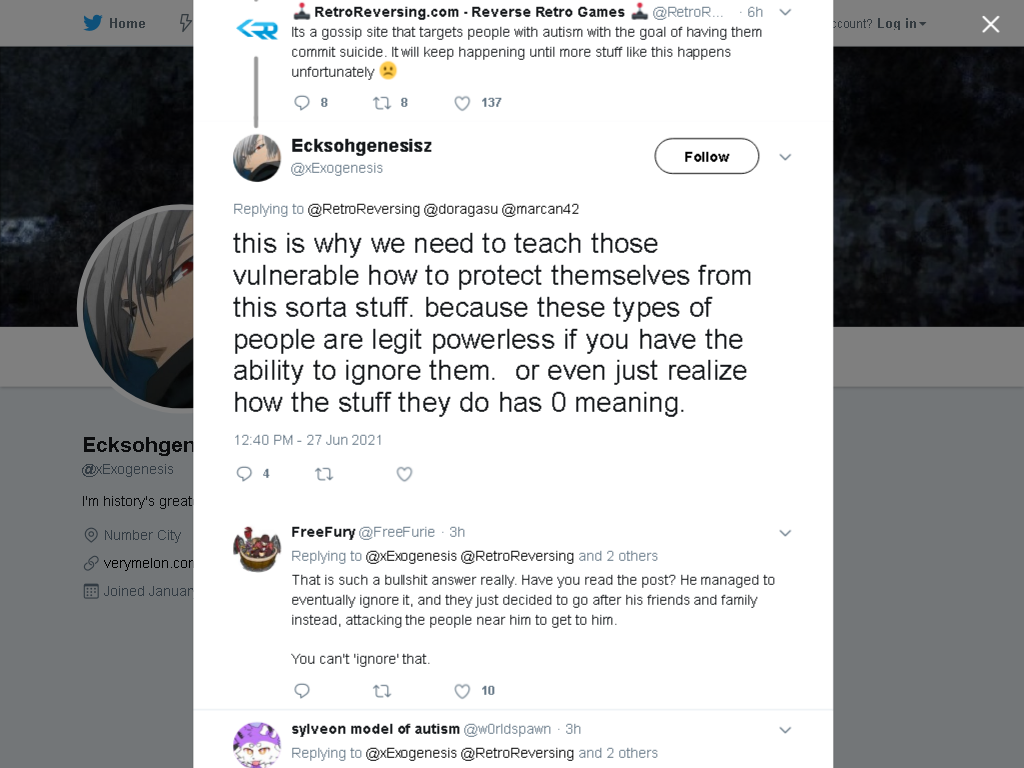
Task: Click reply icon on RetroReversing tweet
Action: (x=302, y=103)
